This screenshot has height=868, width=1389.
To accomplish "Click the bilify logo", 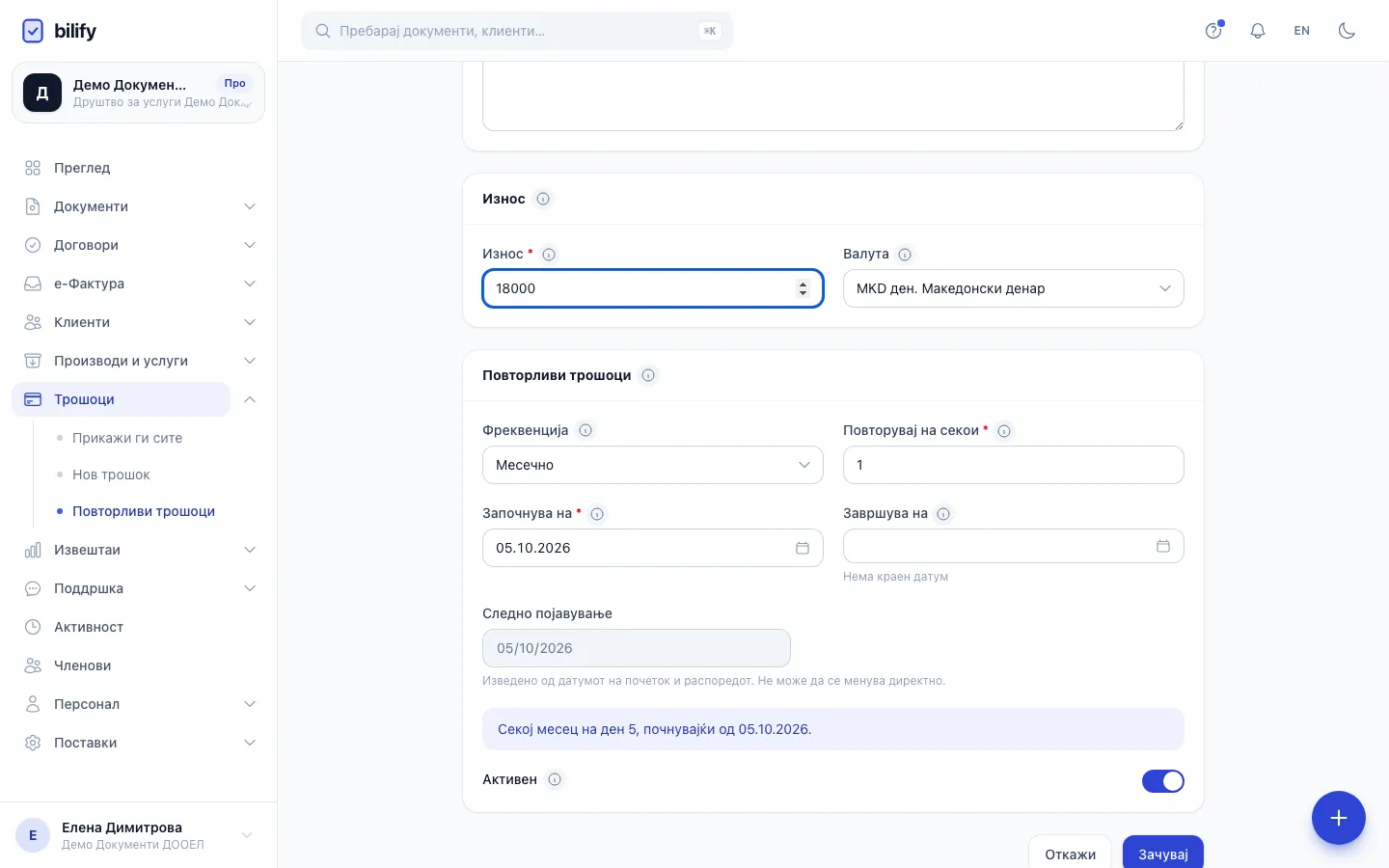I will pos(59,31).
